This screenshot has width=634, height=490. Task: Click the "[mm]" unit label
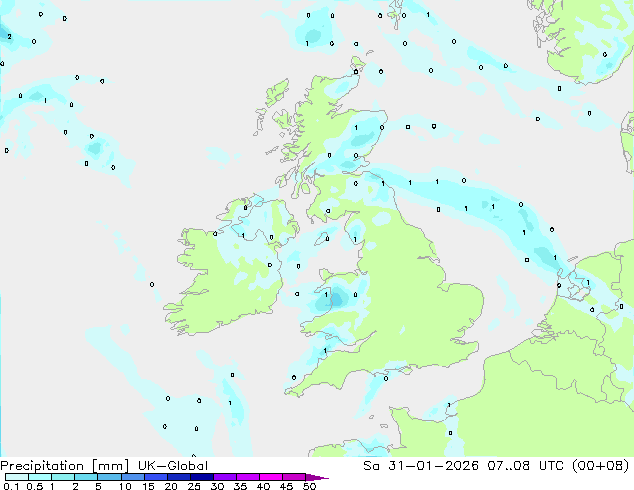click(110, 466)
